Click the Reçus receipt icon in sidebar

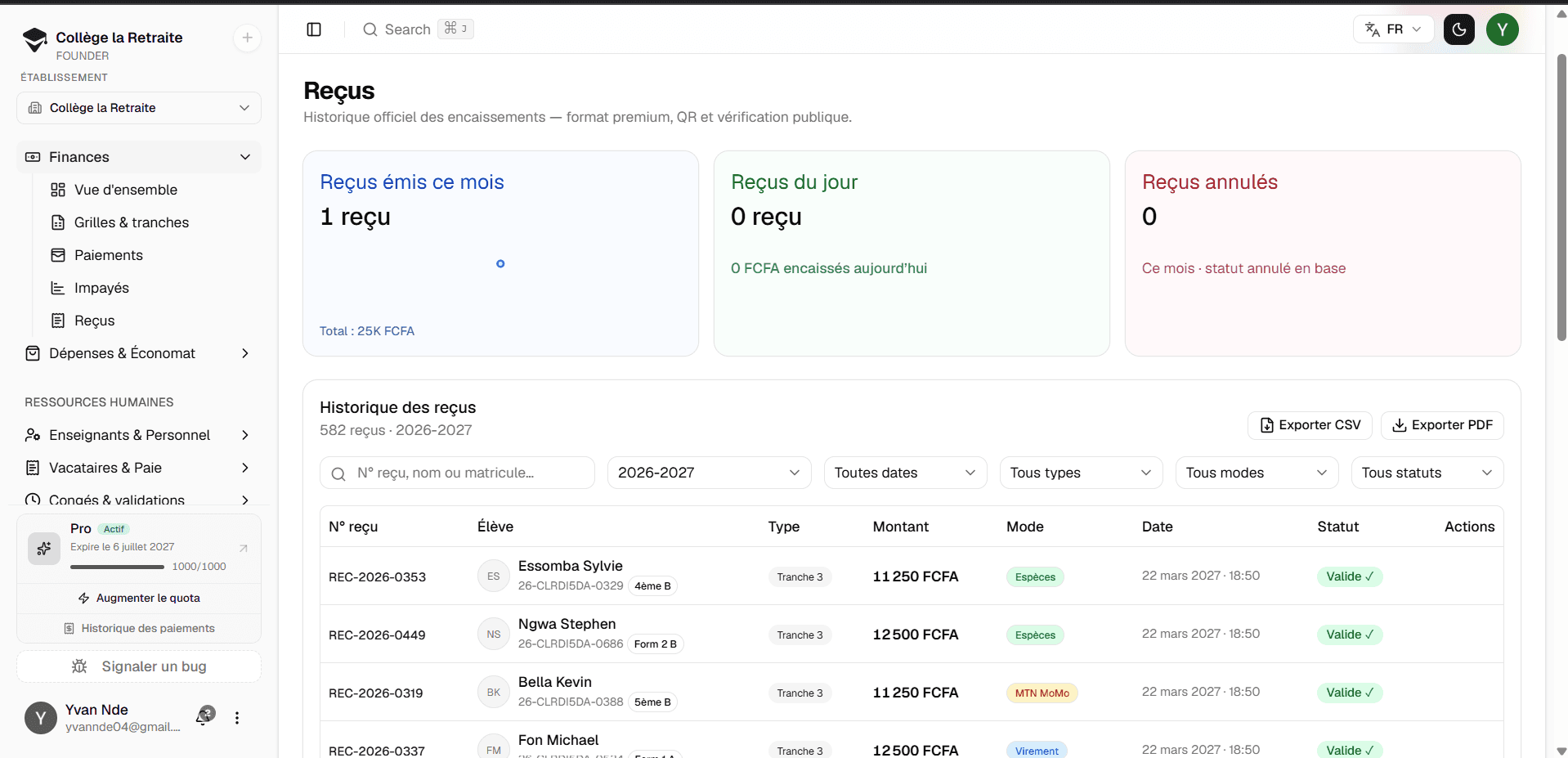[x=58, y=321]
